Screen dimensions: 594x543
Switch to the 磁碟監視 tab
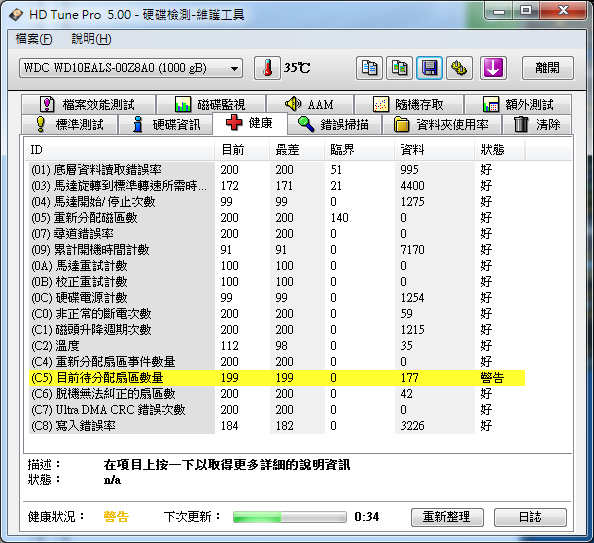pos(211,104)
